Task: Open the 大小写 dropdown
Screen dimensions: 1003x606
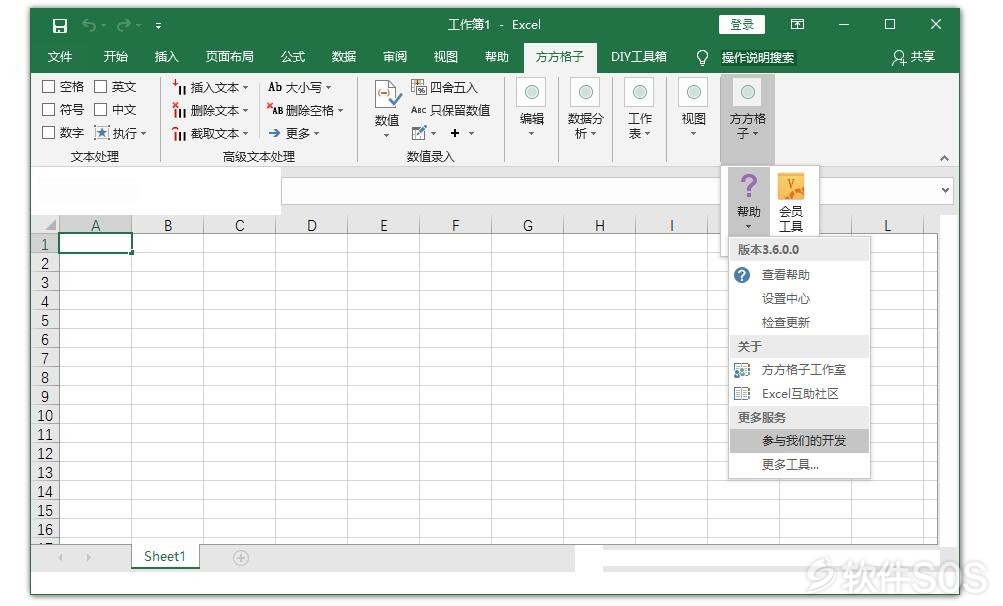Action: (x=299, y=87)
